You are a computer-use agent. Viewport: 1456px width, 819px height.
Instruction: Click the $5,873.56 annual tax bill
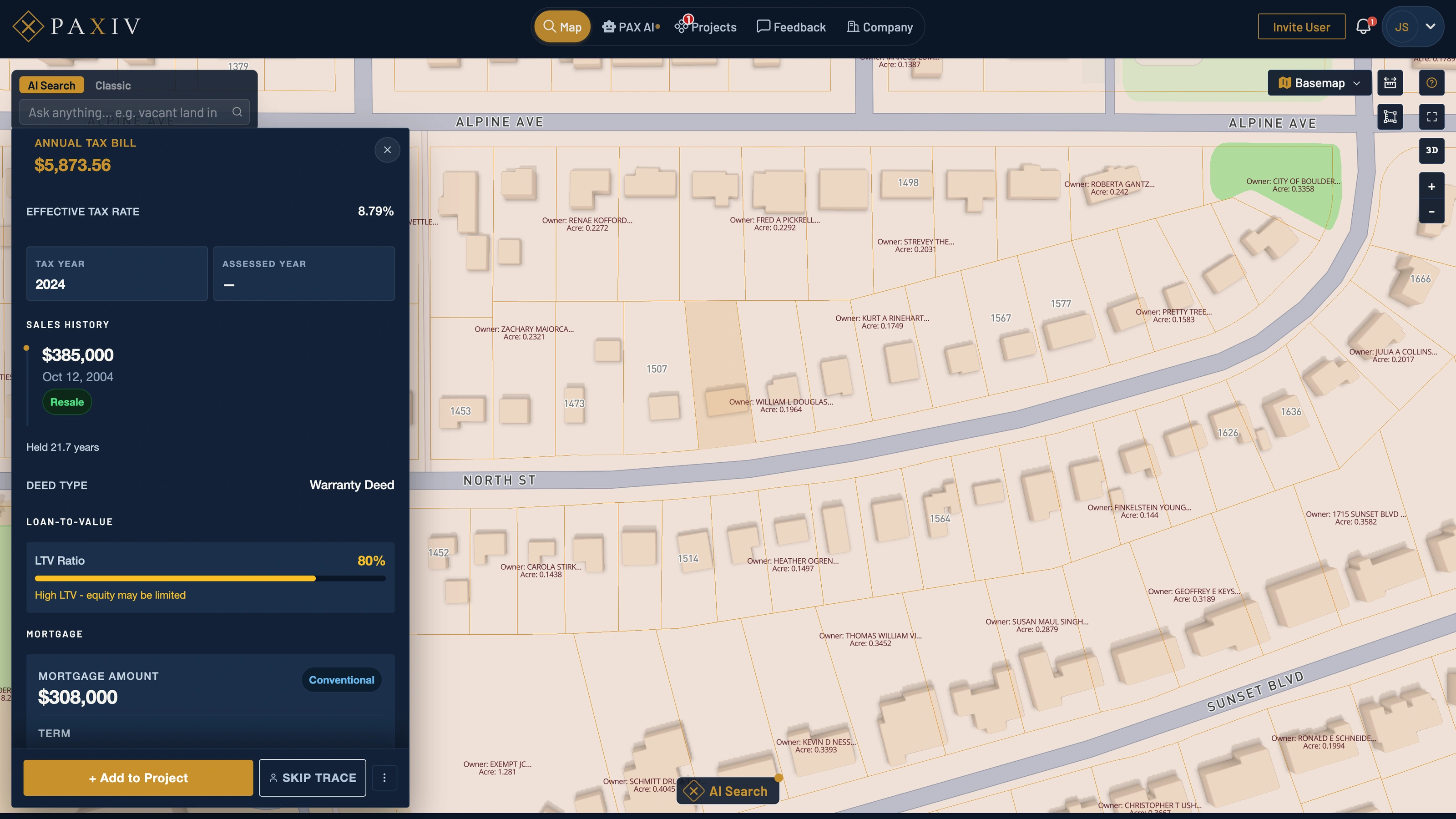pos(72,165)
